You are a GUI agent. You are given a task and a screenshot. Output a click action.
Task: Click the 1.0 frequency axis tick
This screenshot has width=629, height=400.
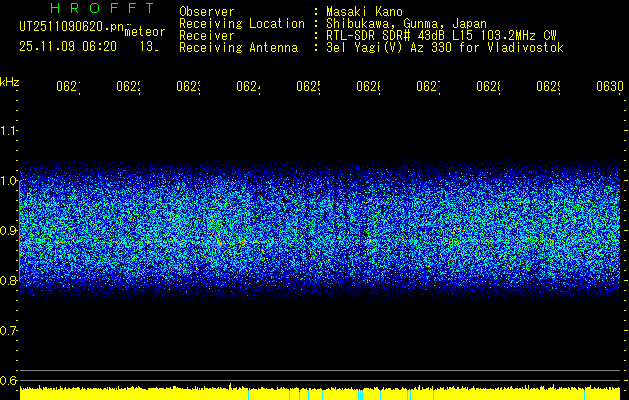[9, 181]
